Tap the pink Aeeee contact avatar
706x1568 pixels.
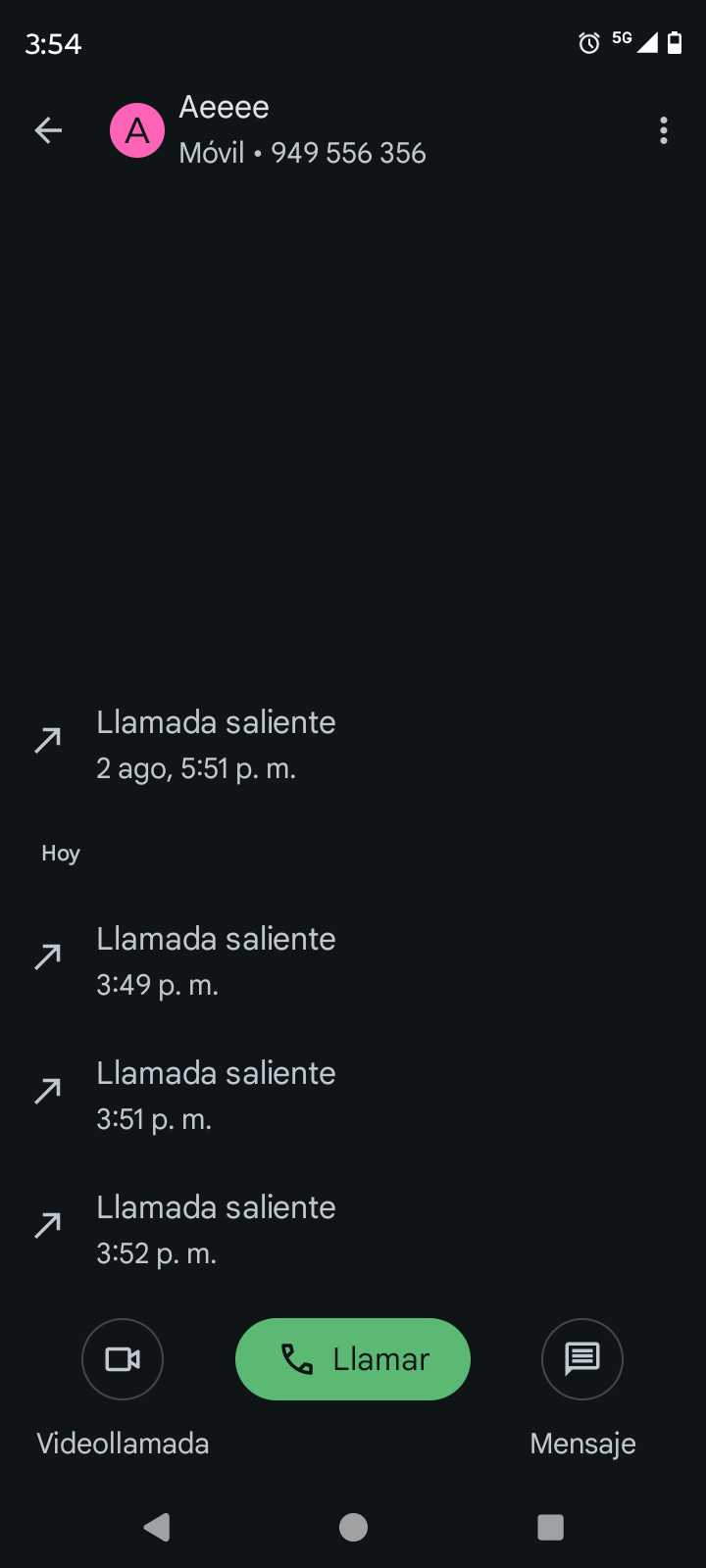point(137,130)
